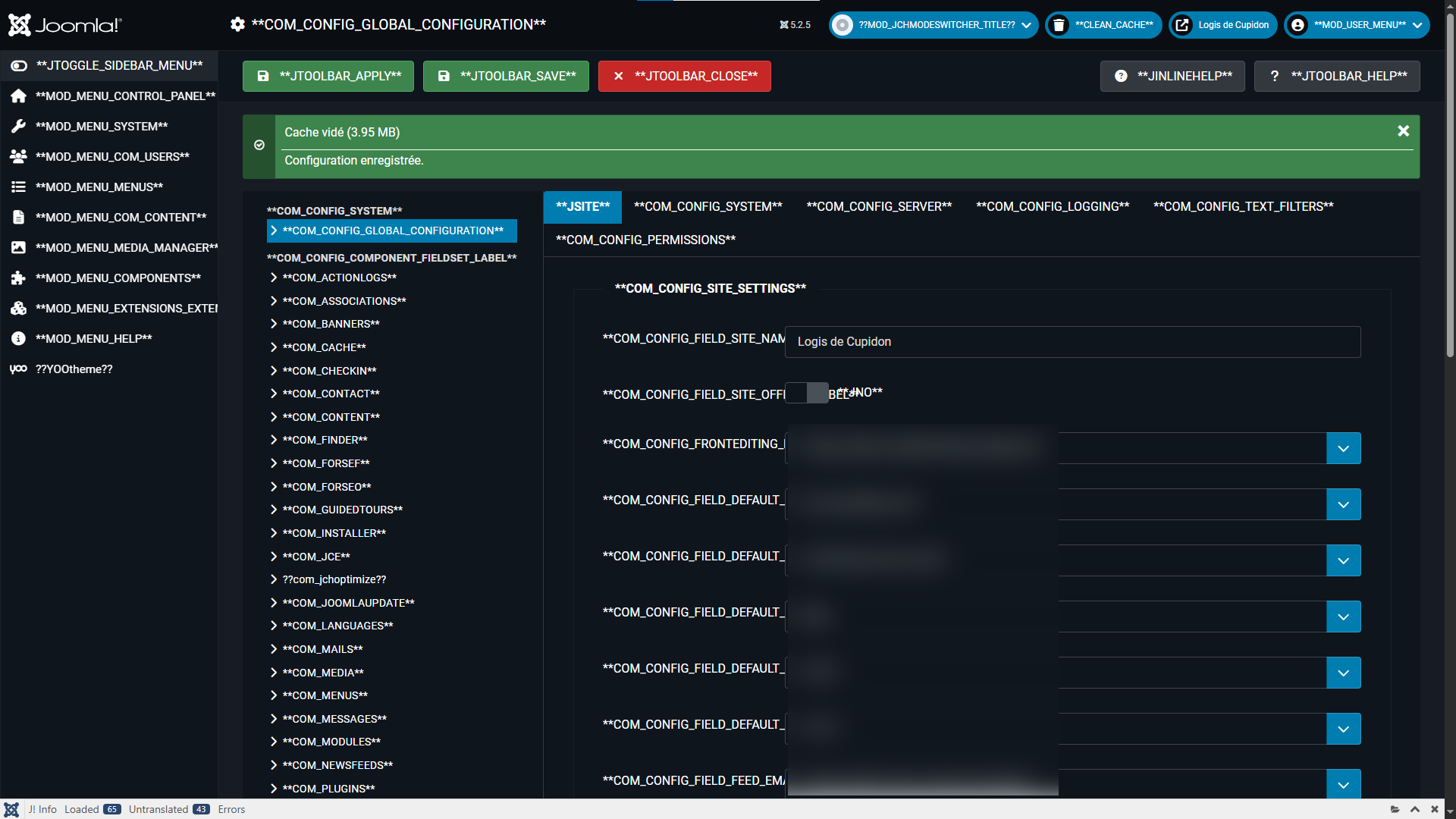Click the JTOOLBAR_APPLY button
Viewport: 1456px width, 819px height.
coord(328,77)
